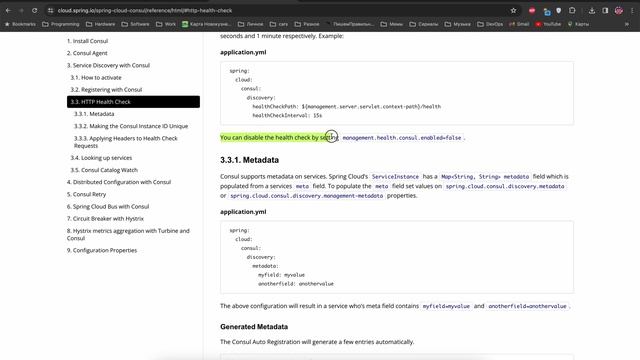The image size is (640, 360).
Task: Open the green map bookmark (Карта)
Action: point(206,24)
